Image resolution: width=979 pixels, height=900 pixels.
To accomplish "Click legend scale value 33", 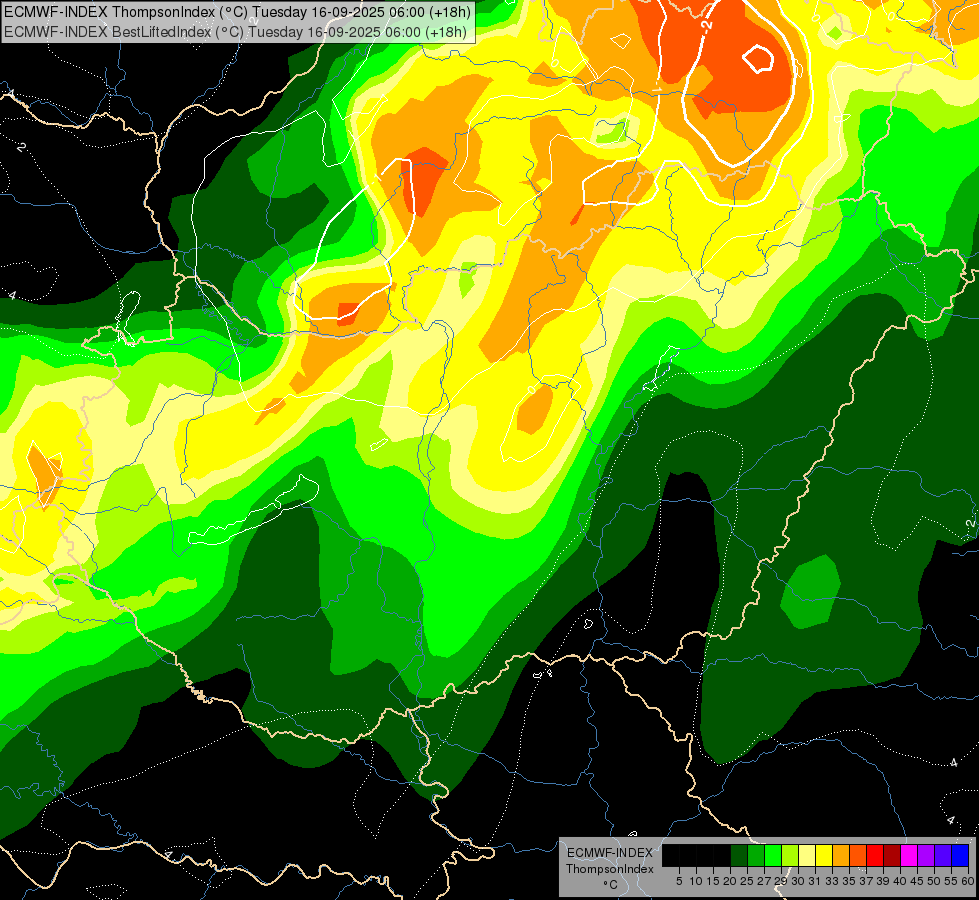I will (832, 881).
